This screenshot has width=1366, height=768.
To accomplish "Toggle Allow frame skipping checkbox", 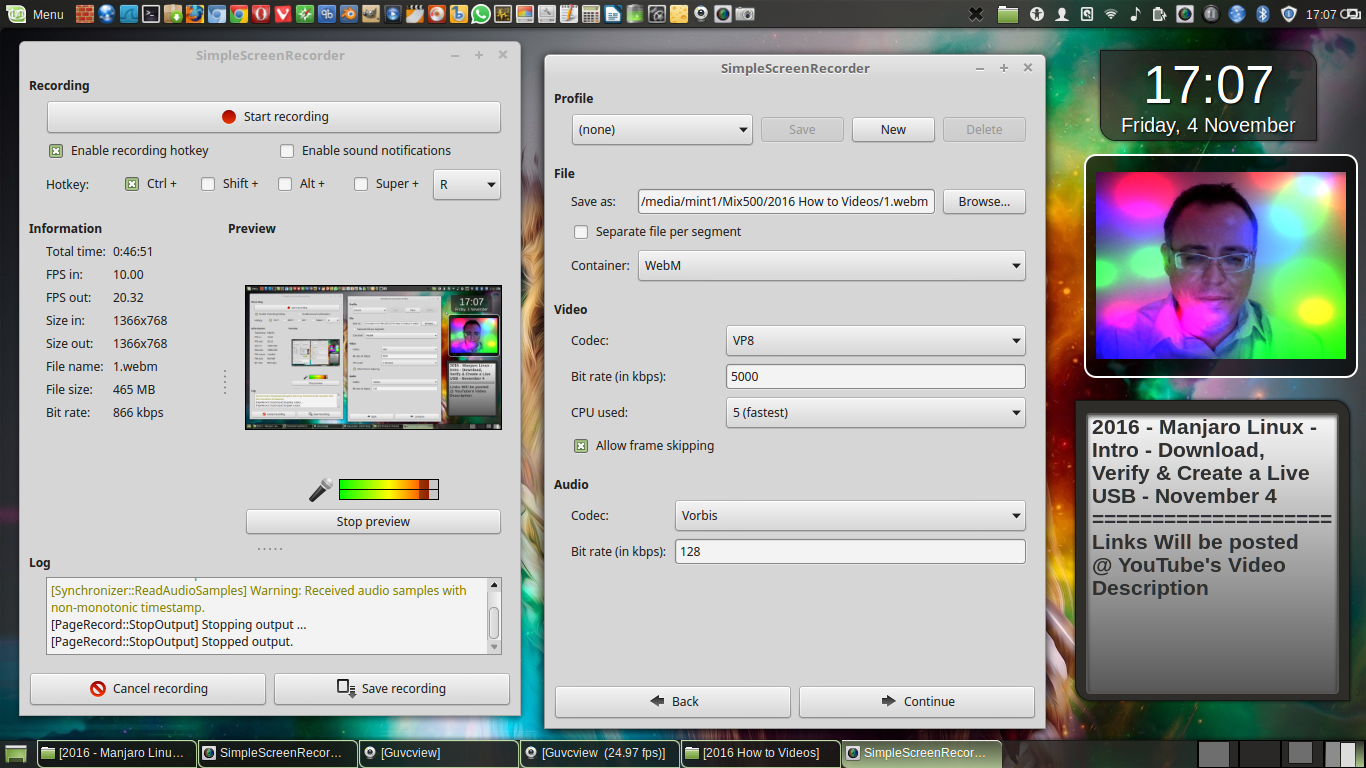I will coord(581,446).
